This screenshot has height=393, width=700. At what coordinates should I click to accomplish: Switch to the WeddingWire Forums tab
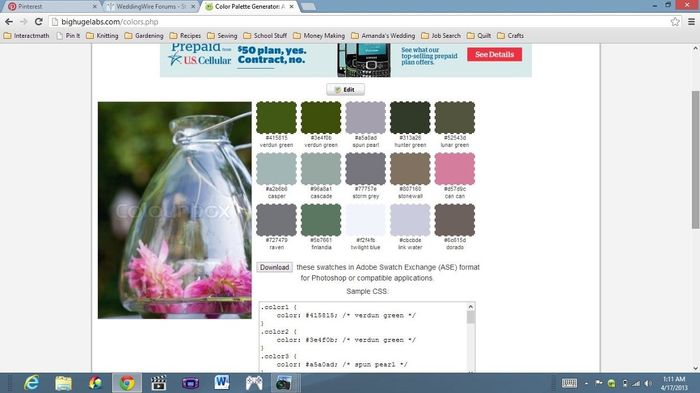point(150,7)
